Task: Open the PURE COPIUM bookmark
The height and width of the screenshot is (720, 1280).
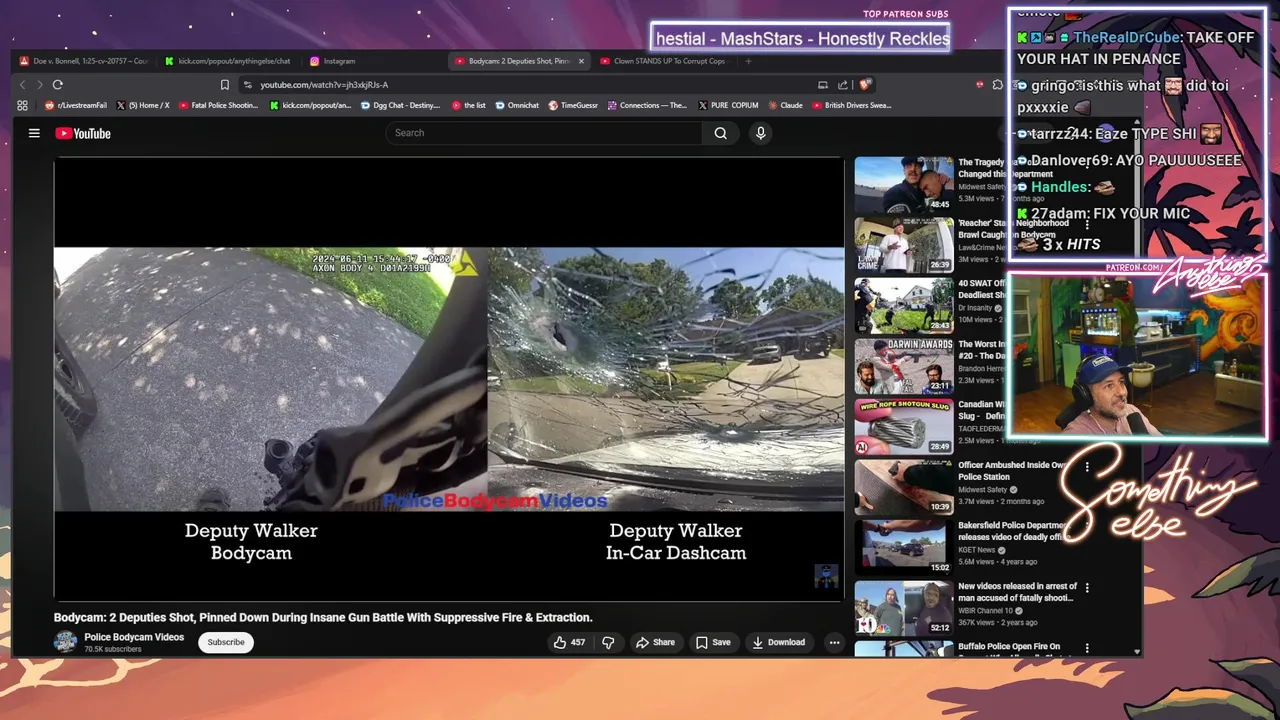Action: [x=728, y=105]
